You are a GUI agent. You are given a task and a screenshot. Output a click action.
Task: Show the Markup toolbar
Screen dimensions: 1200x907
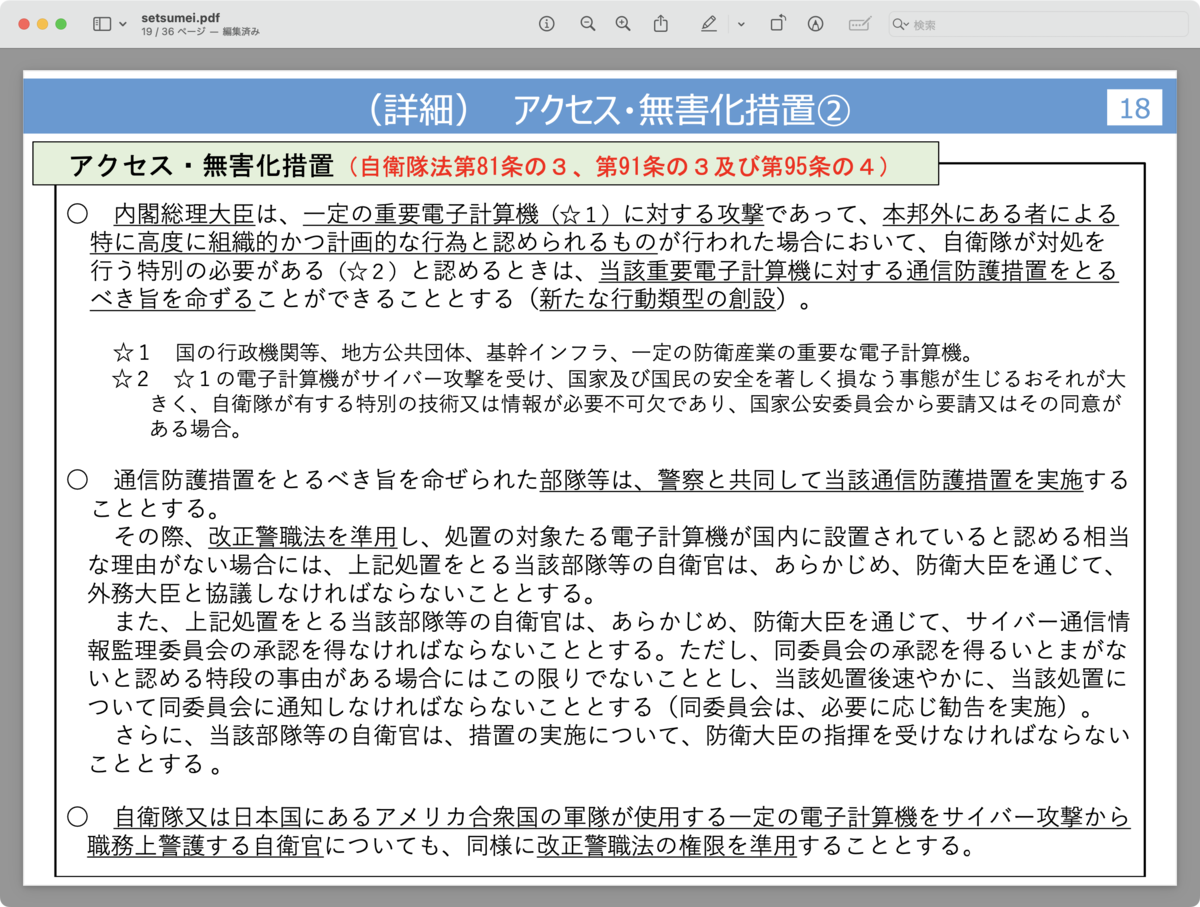pyautogui.click(x=816, y=24)
